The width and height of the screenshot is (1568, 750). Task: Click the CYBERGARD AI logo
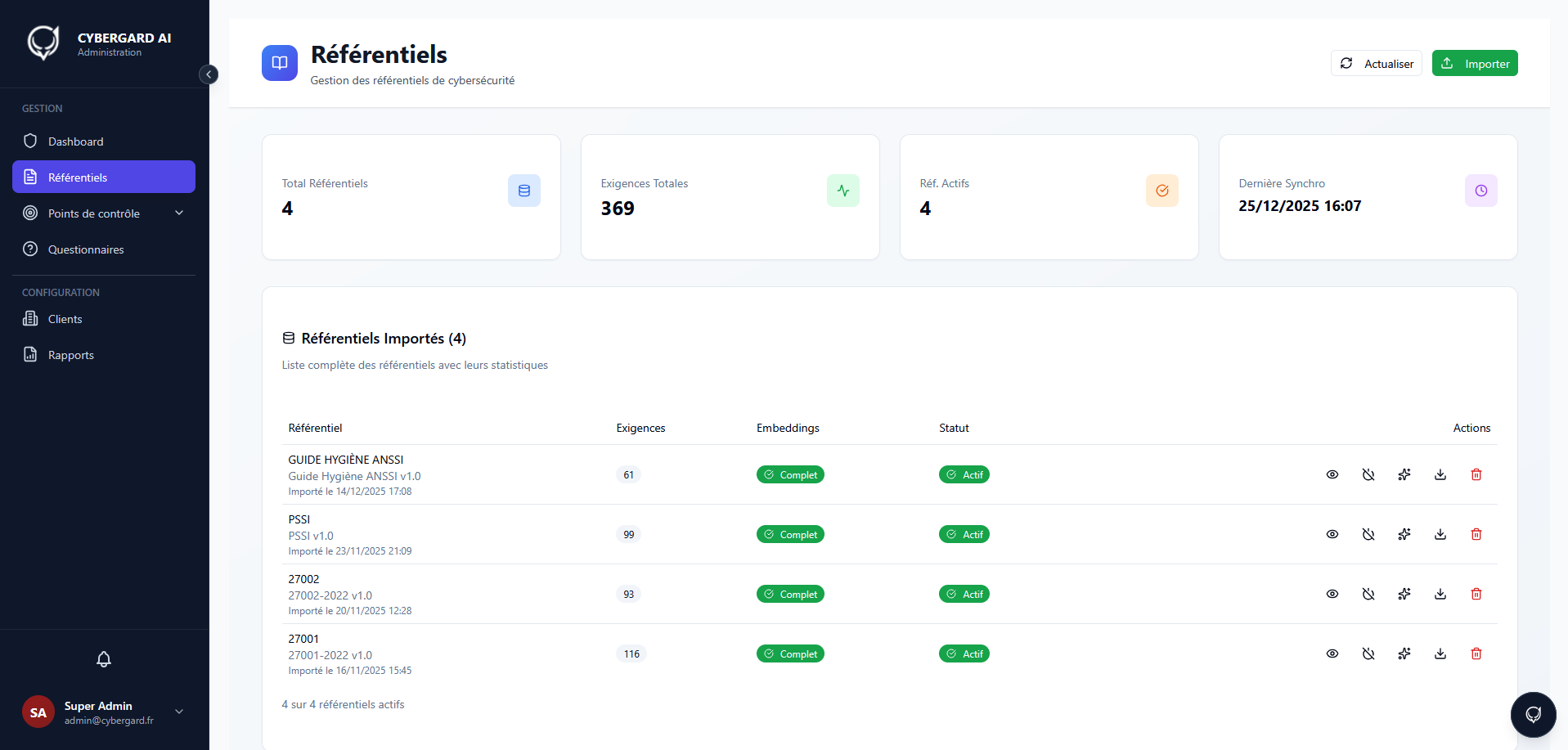43,43
